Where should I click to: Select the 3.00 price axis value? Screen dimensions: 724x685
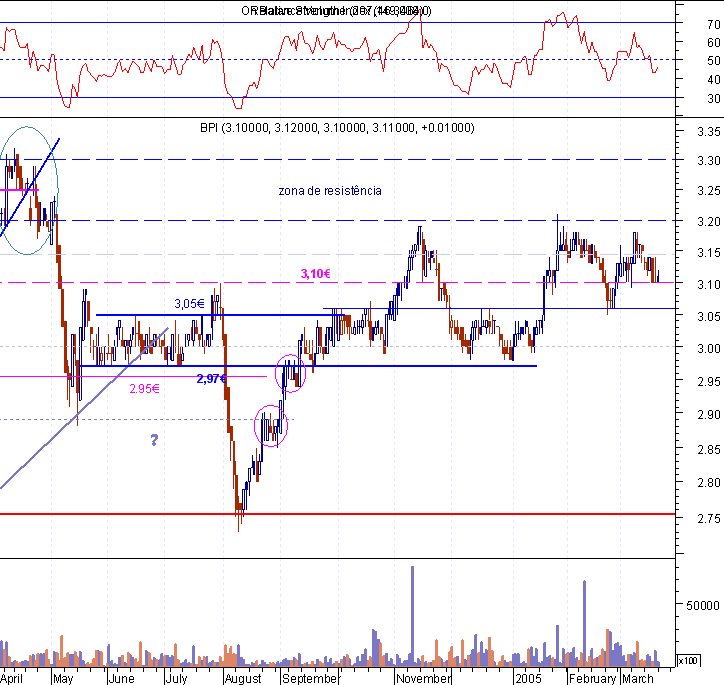[709, 349]
